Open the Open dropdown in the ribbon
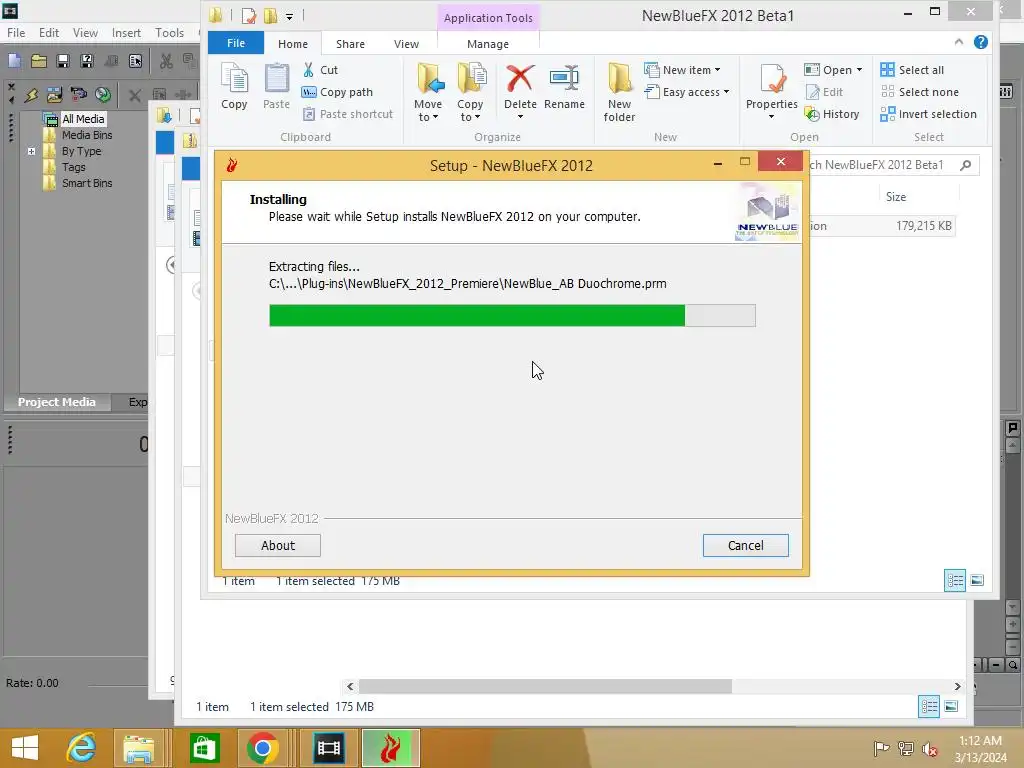 [x=833, y=70]
